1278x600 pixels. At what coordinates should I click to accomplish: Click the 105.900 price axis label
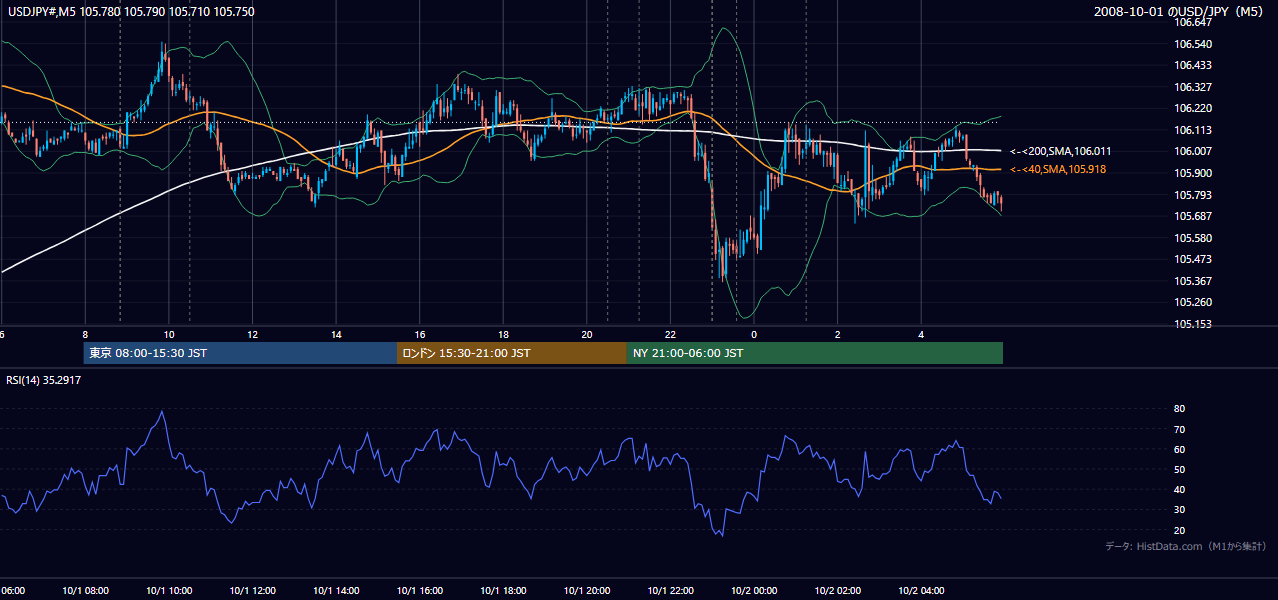[x=1194, y=173]
